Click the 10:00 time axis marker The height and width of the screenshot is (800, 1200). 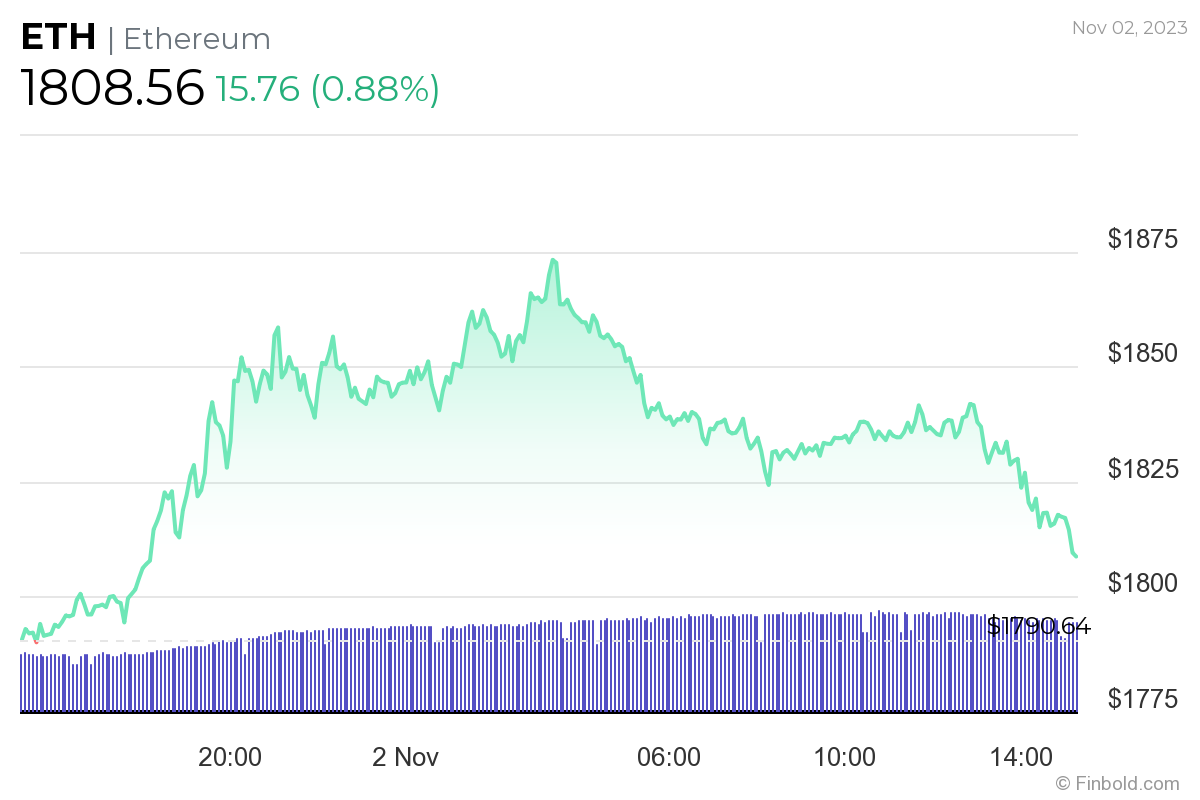pyautogui.click(x=845, y=757)
